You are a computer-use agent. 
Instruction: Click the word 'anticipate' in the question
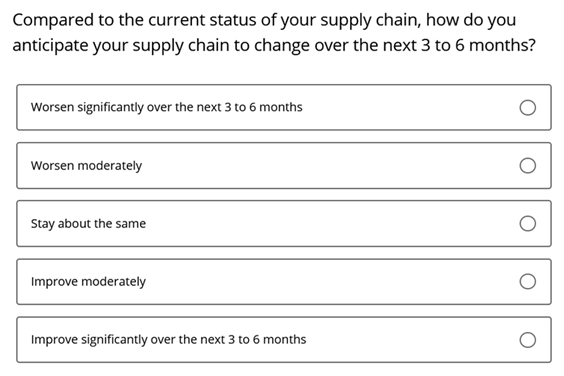pyautogui.click(x=50, y=46)
